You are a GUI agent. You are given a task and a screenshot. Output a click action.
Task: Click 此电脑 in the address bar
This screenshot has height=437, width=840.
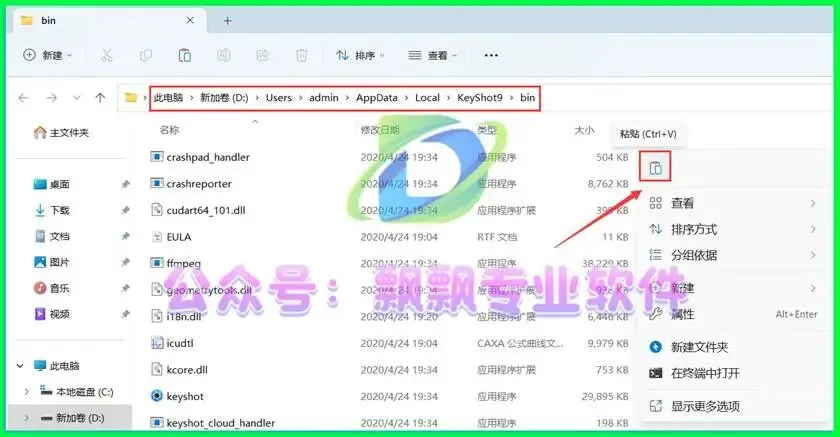click(168, 97)
